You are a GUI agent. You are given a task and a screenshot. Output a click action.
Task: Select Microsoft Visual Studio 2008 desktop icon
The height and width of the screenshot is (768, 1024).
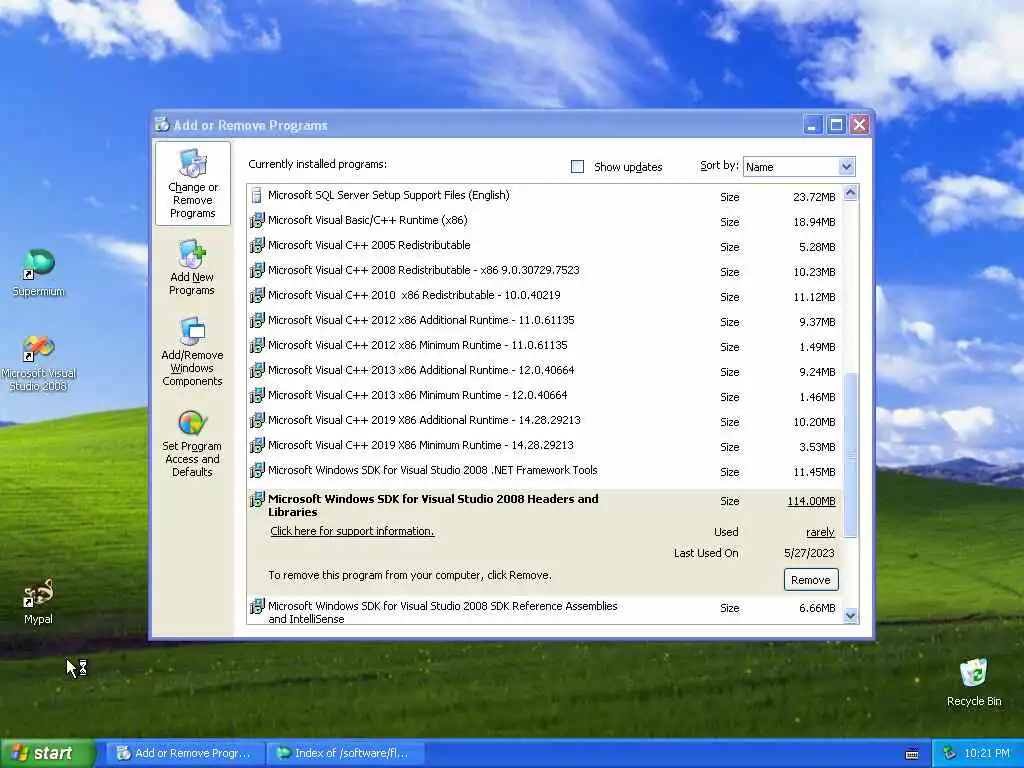(38, 363)
